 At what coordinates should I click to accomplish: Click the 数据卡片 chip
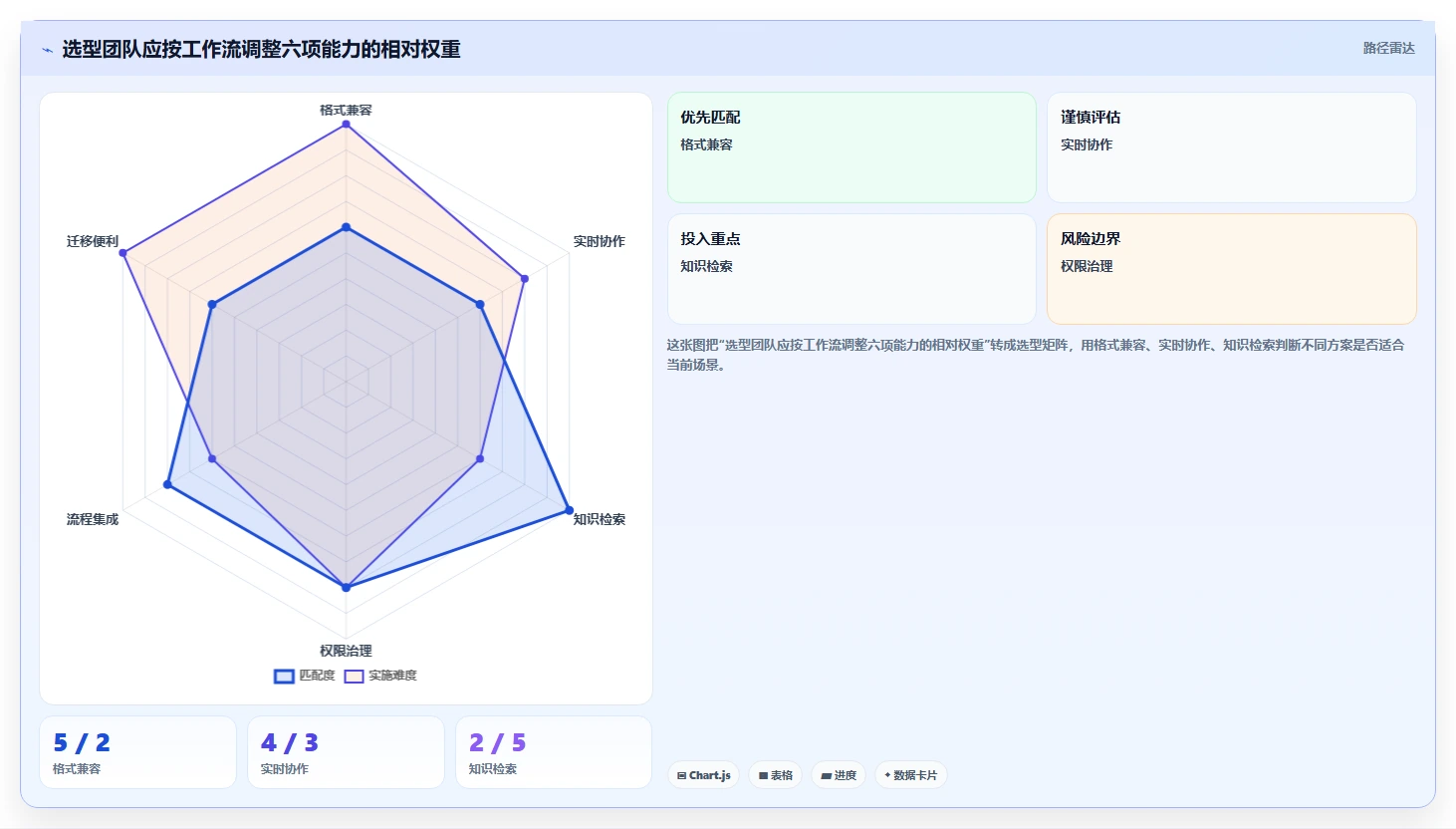(910, 775)
